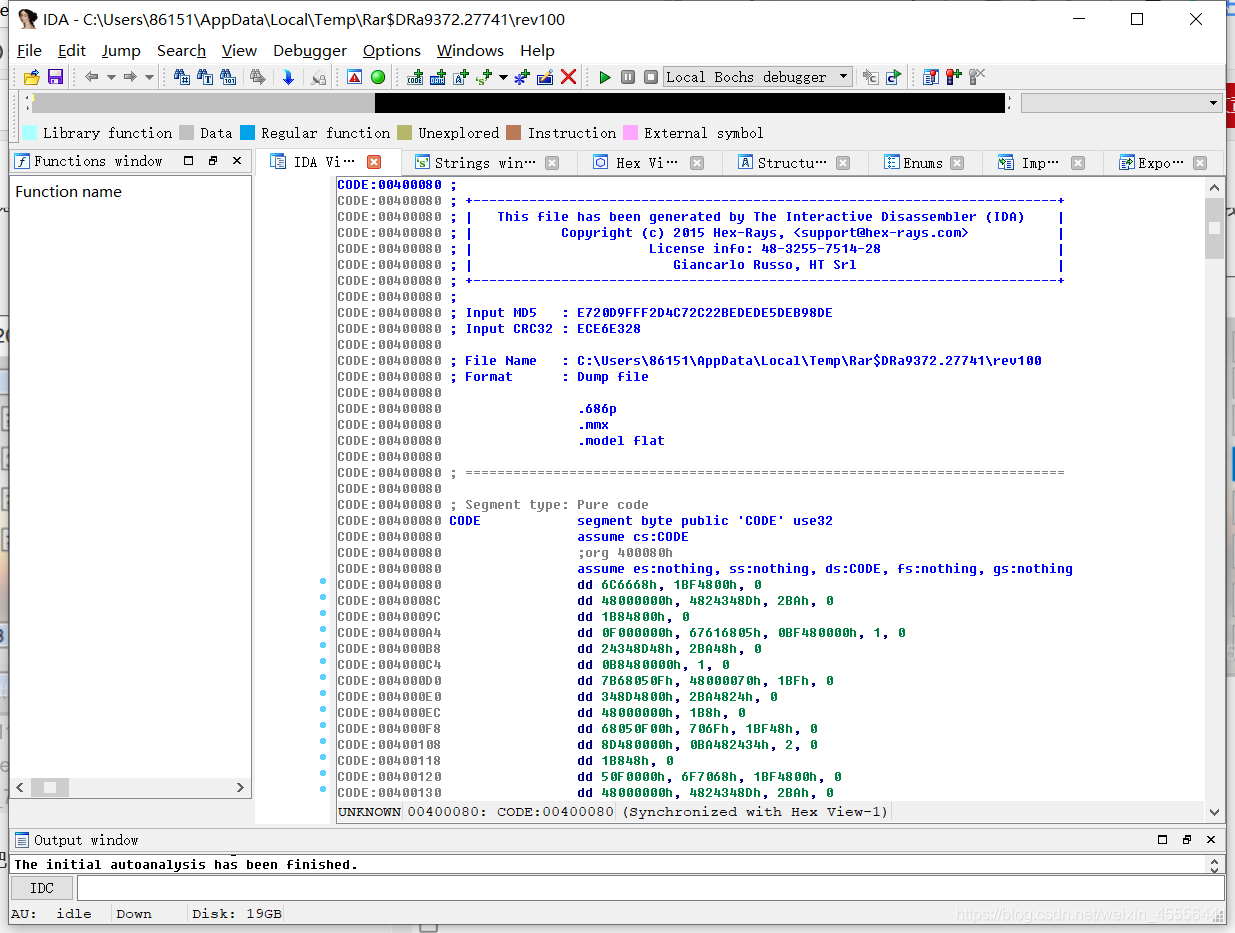1235x933 pixels.
Task: Open the Search menu
Action: click(181, 50)
